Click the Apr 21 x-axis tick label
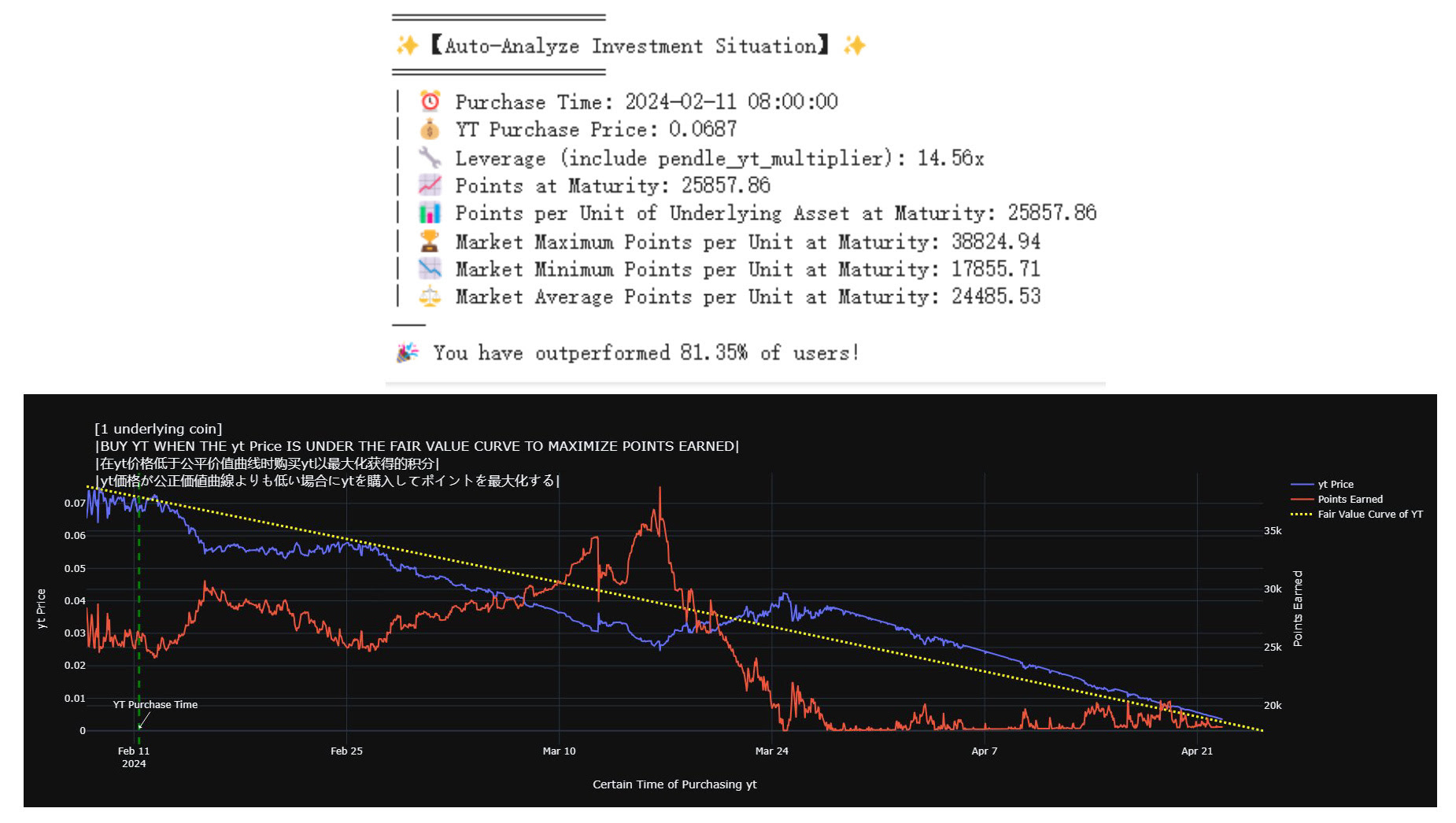The width and height of the screenshot is (1456, 823). [x=1196, y=751]
